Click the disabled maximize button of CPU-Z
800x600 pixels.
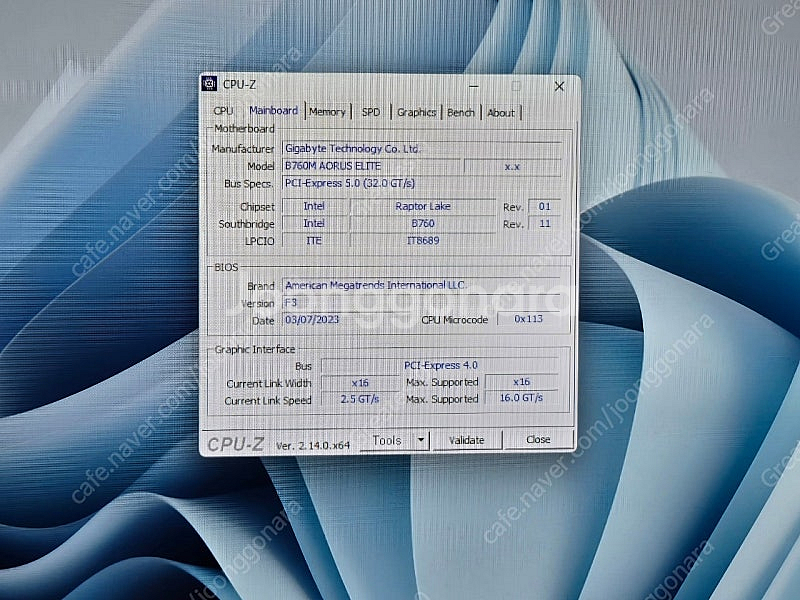[516, 86]
